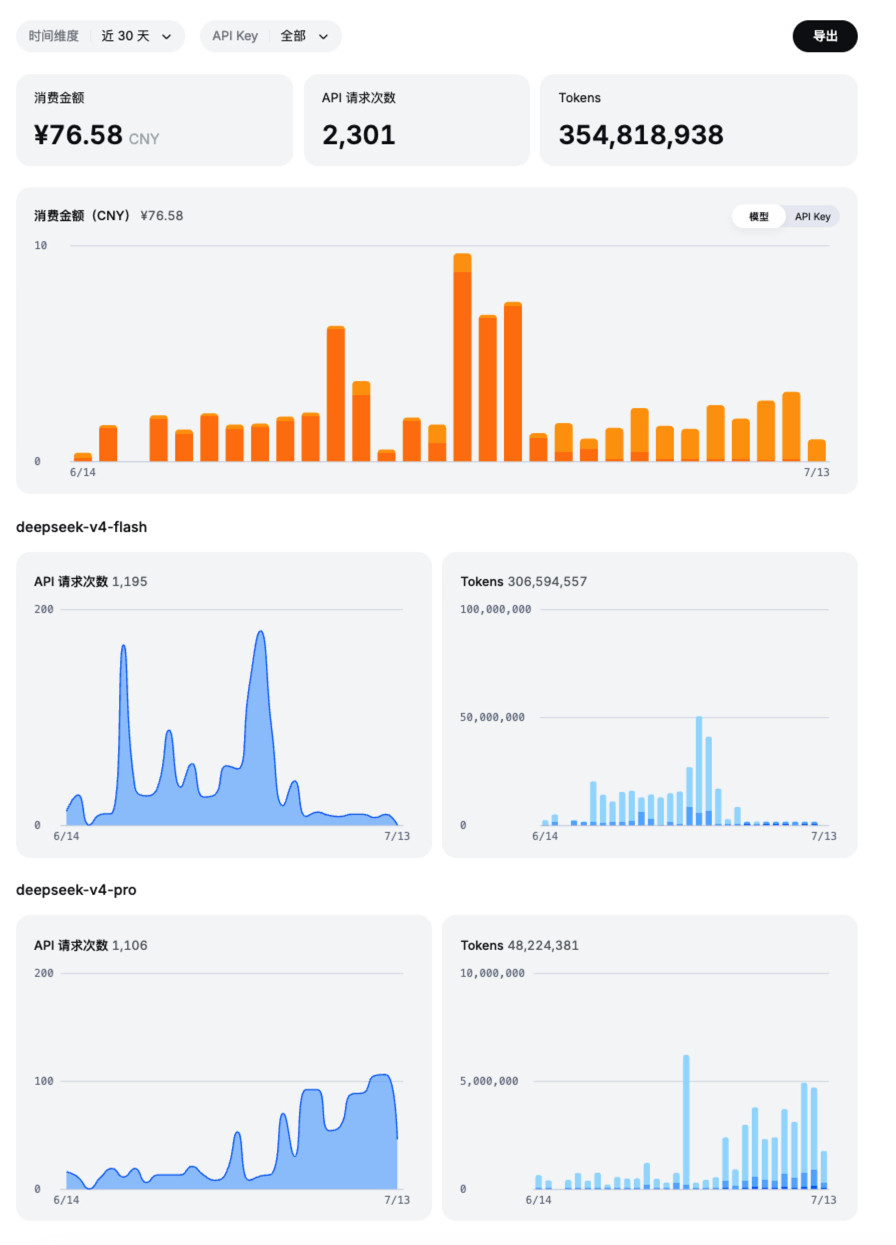Click the last orange bar near 7/13

[816, 450]
